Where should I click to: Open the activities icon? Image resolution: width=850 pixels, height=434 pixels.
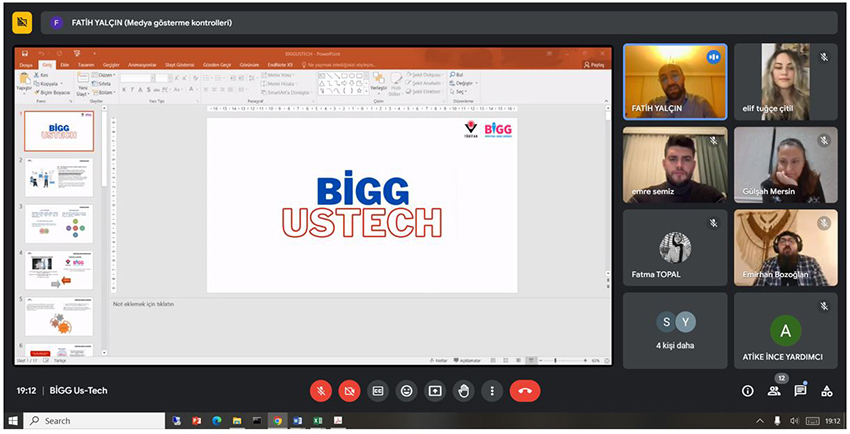click(x=827, y=391)
